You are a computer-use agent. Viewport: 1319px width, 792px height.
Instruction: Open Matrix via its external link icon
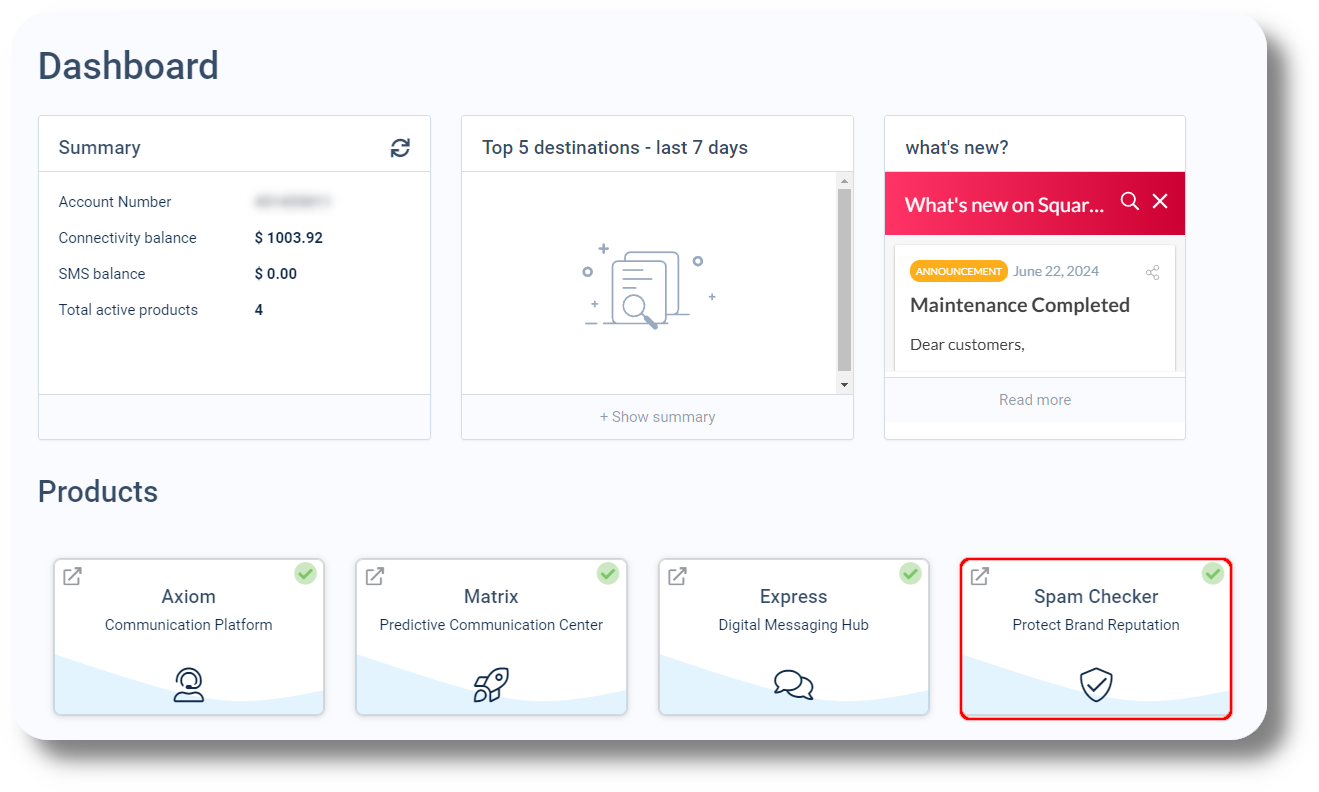coord(375,577)
